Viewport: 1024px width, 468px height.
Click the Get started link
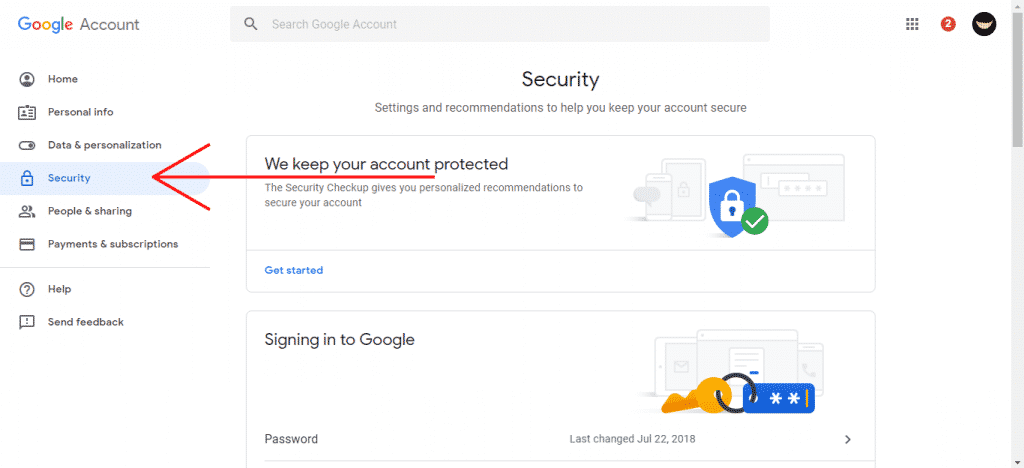(x=293, y=270)
